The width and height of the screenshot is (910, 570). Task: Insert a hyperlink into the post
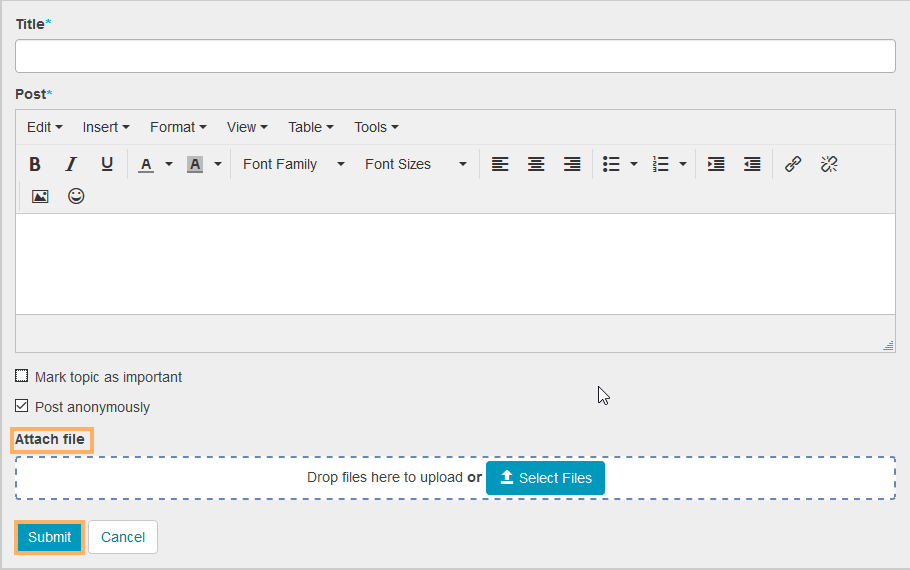(793, 164)
